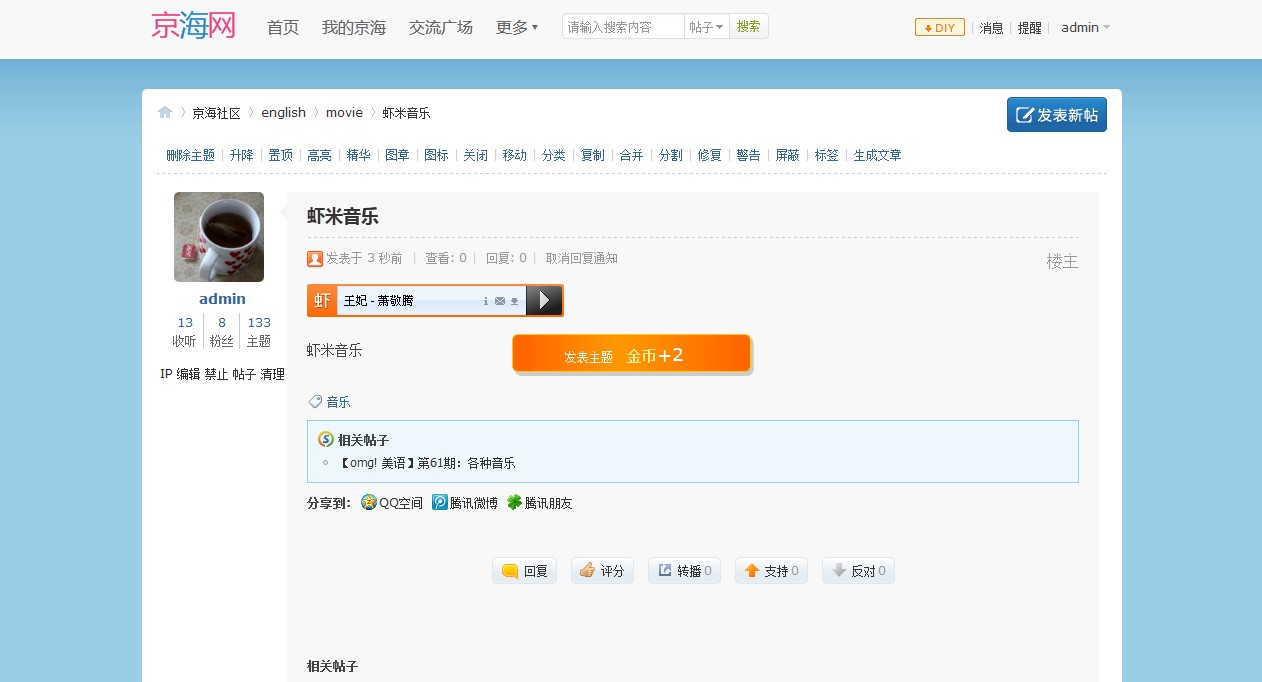The height and width of the screenshot is (682, 1262).
Task: Share post to 腾讯微博
Action: coord(465,503)
